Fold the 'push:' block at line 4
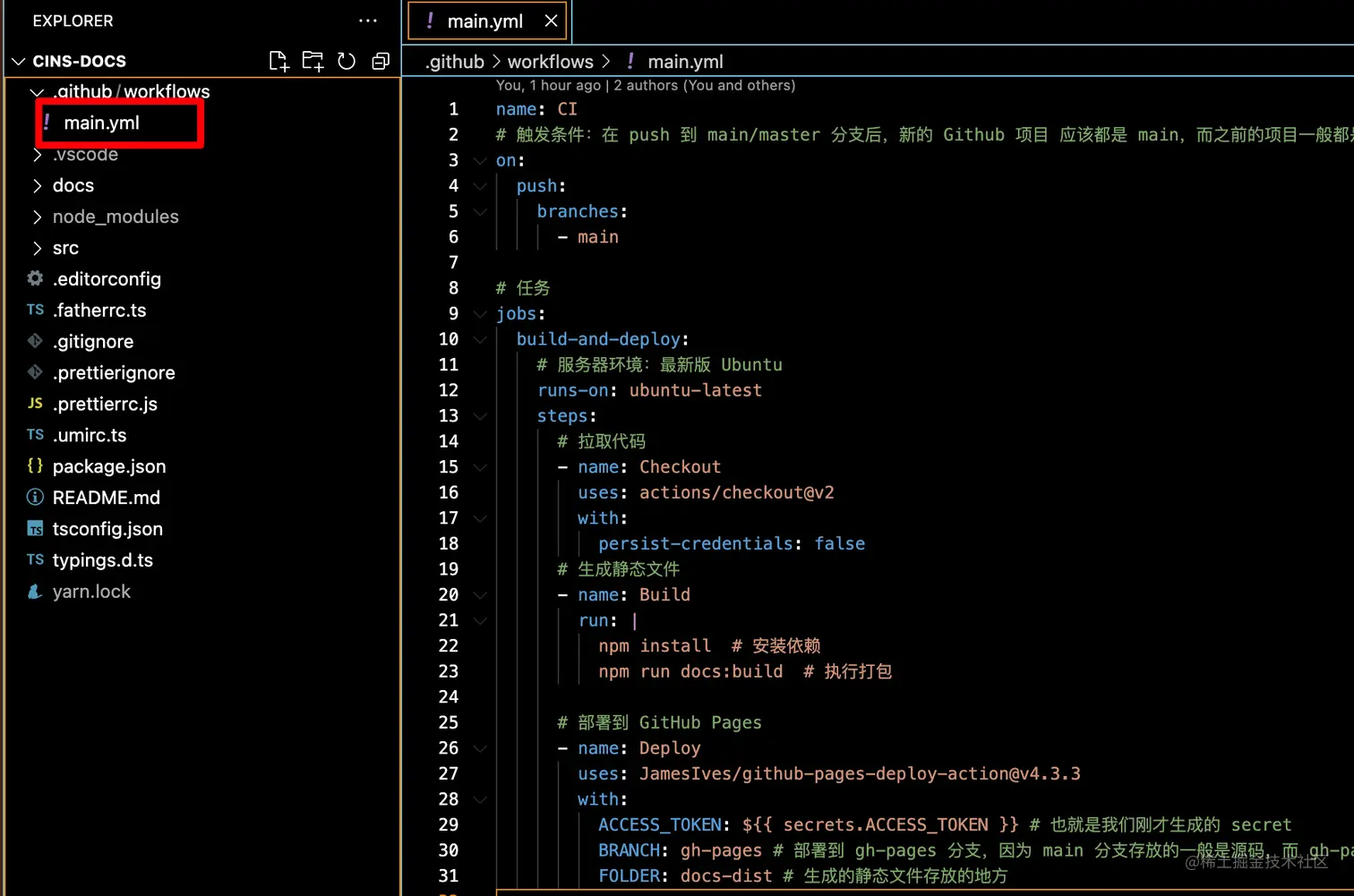This screenshot has width=1354, height=896. (480, 186)
